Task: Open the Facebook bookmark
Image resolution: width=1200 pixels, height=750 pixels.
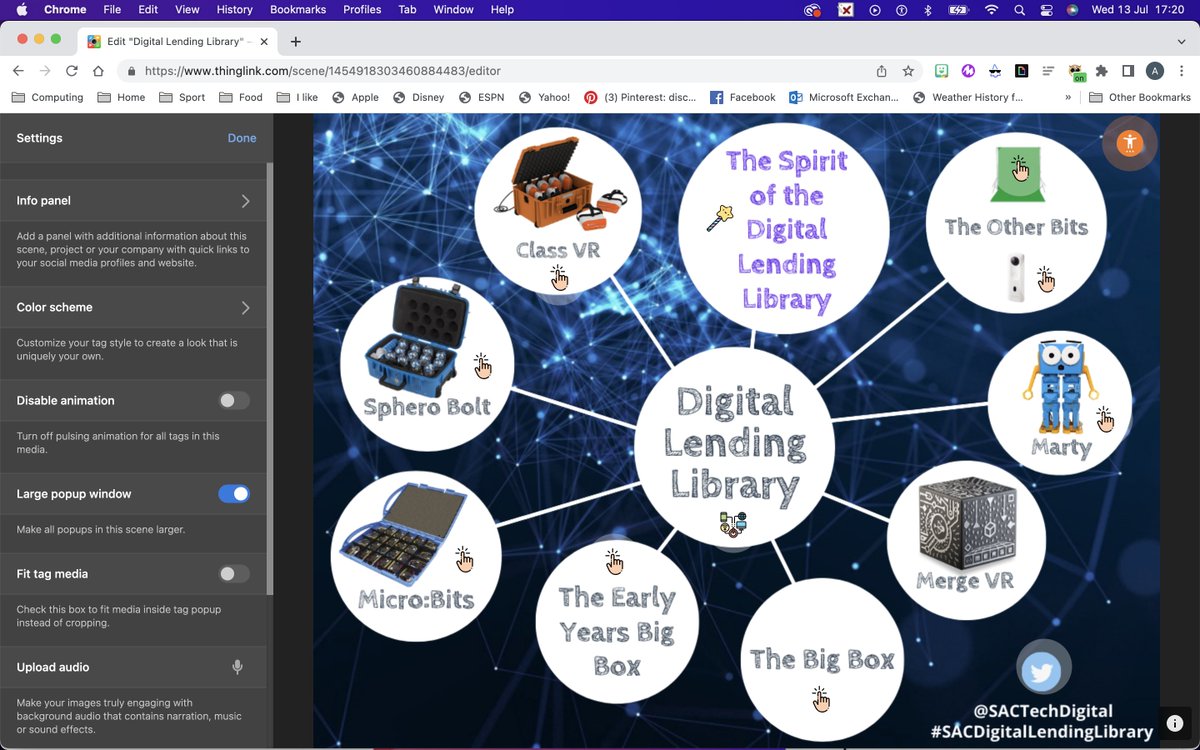Action: (x=742, y=97)
